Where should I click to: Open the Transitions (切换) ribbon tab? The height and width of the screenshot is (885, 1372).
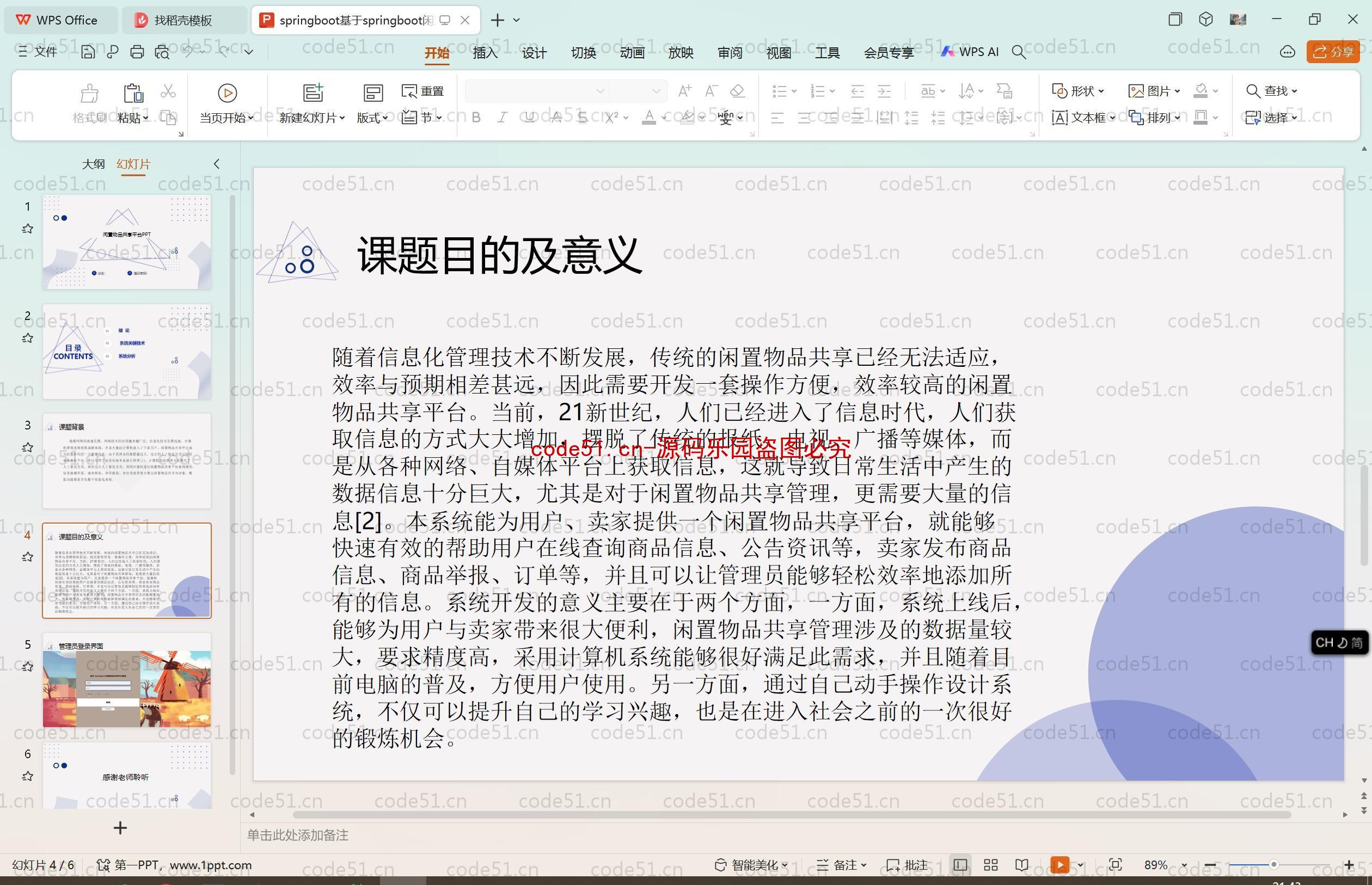(584, 52)
